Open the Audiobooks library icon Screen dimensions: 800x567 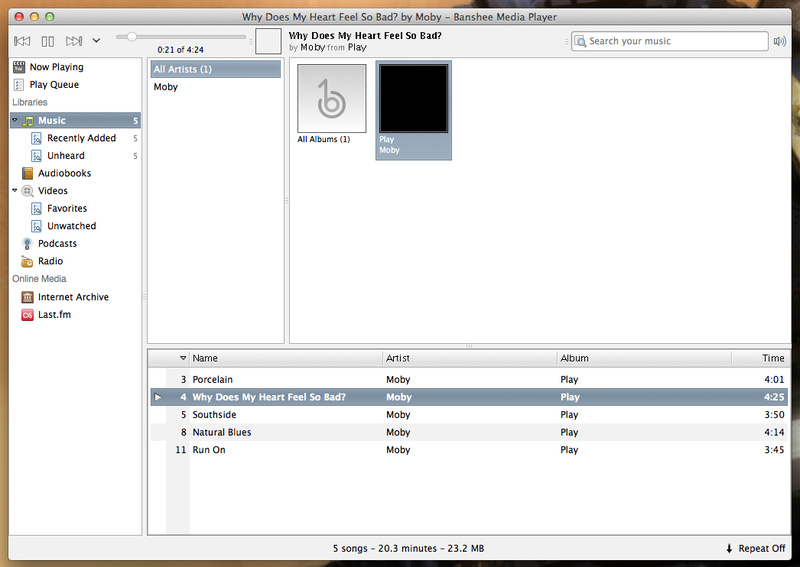(x=28, y=174)
